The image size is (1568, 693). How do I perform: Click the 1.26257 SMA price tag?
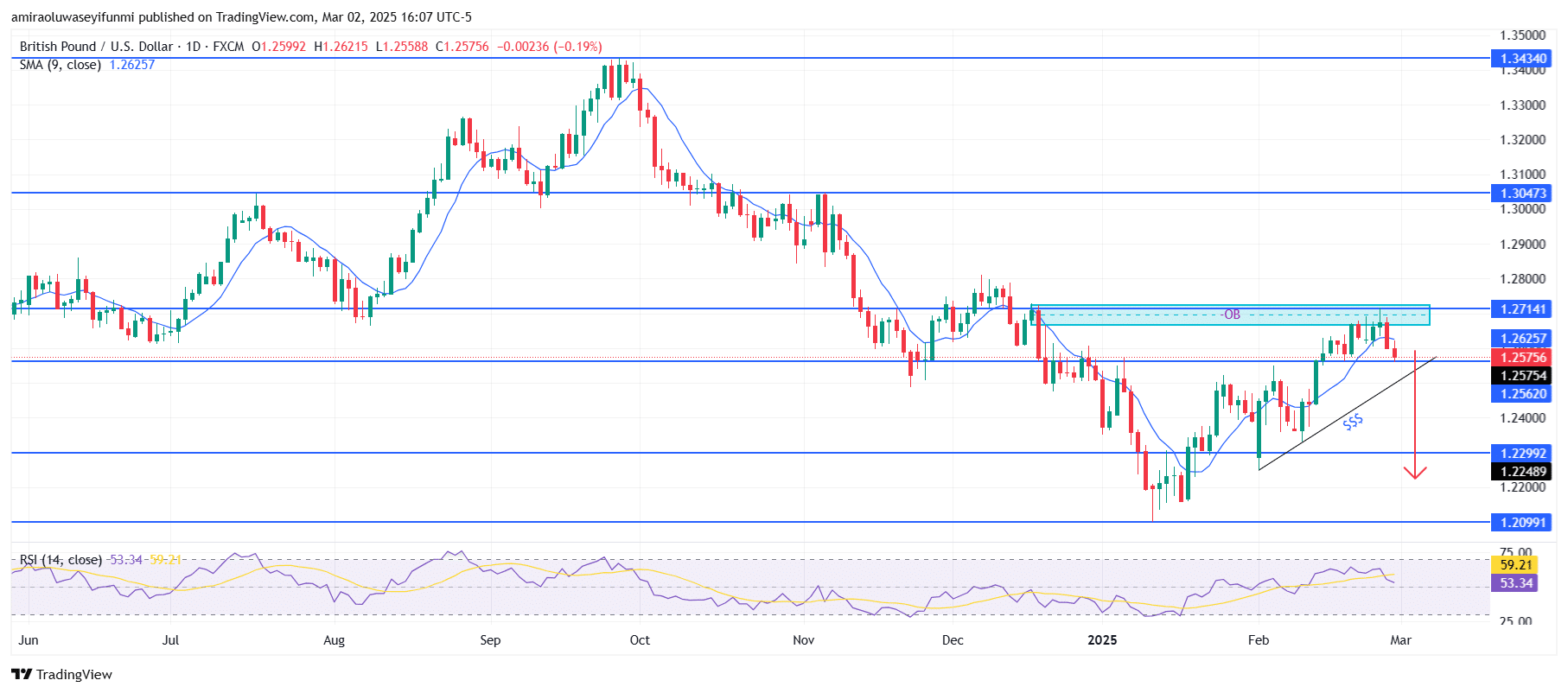(1522, 338)
